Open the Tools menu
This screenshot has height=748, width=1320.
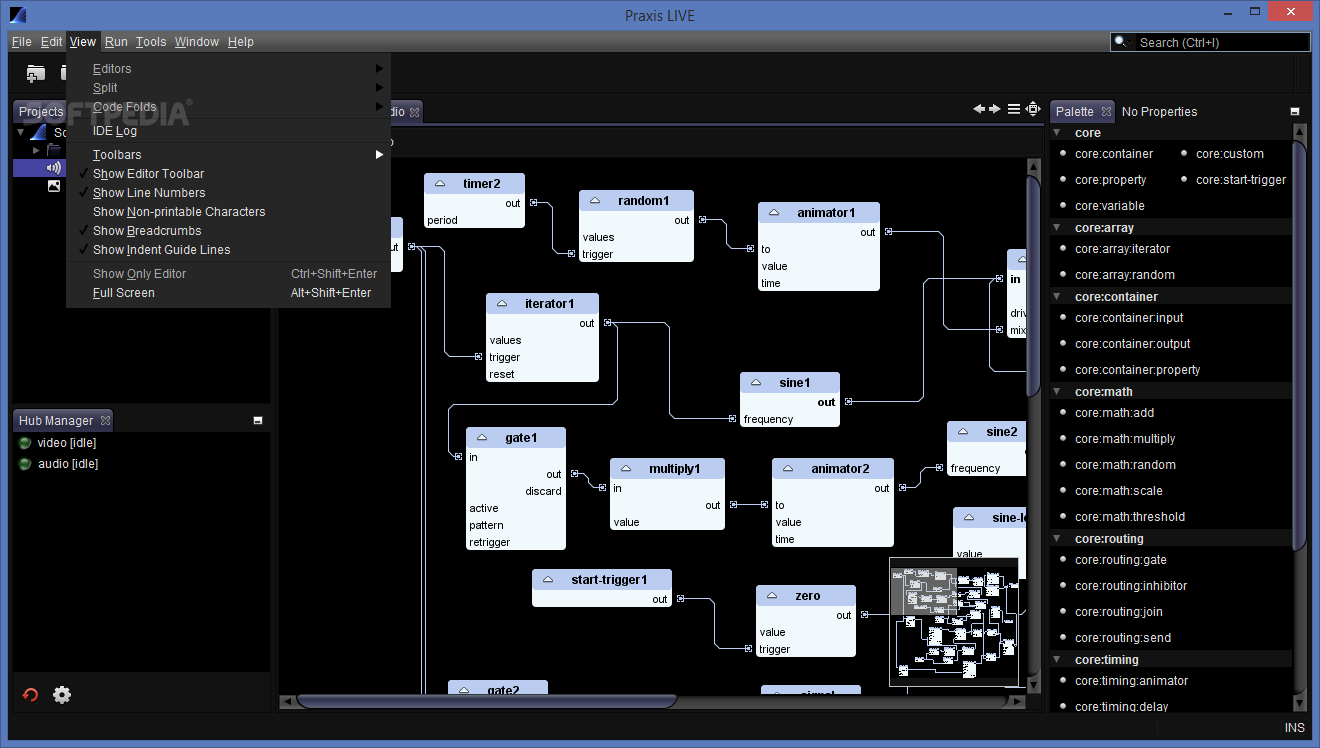coord(151,42)
